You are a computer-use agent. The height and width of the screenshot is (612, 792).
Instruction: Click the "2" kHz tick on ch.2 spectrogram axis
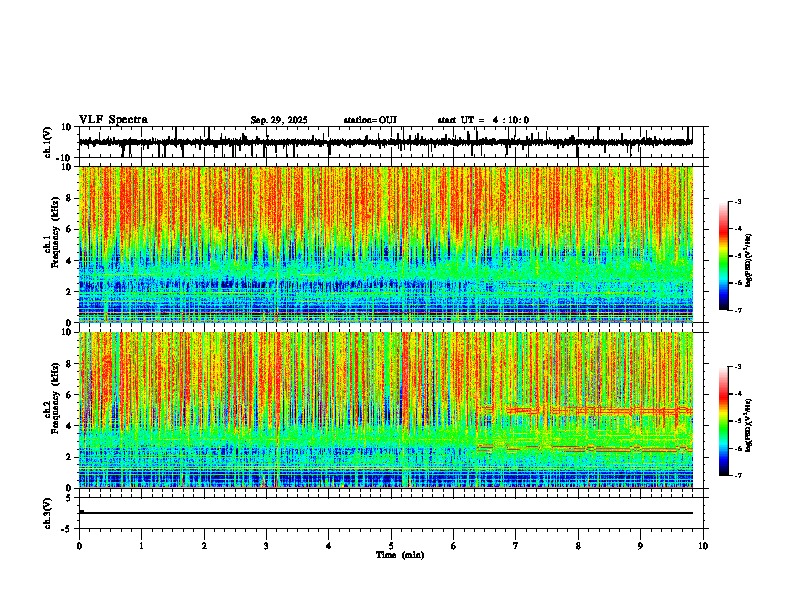coord(69,457)
